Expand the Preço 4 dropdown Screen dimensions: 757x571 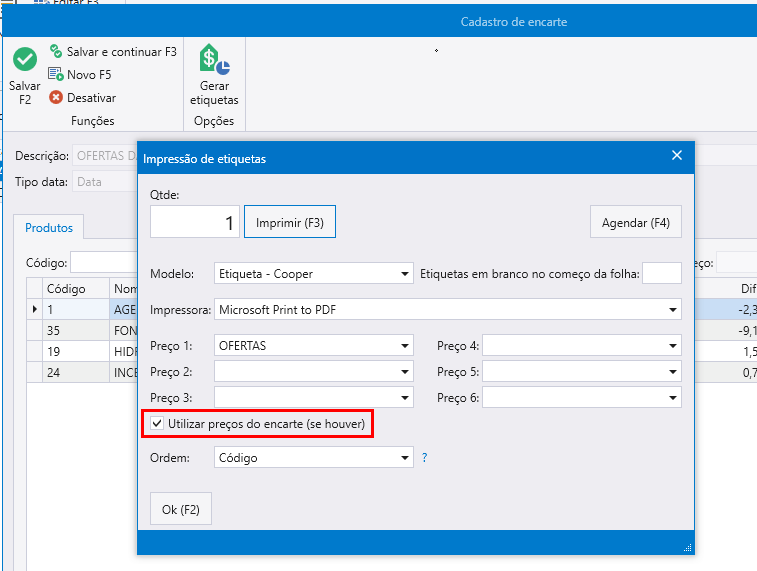tap(672, 346)
